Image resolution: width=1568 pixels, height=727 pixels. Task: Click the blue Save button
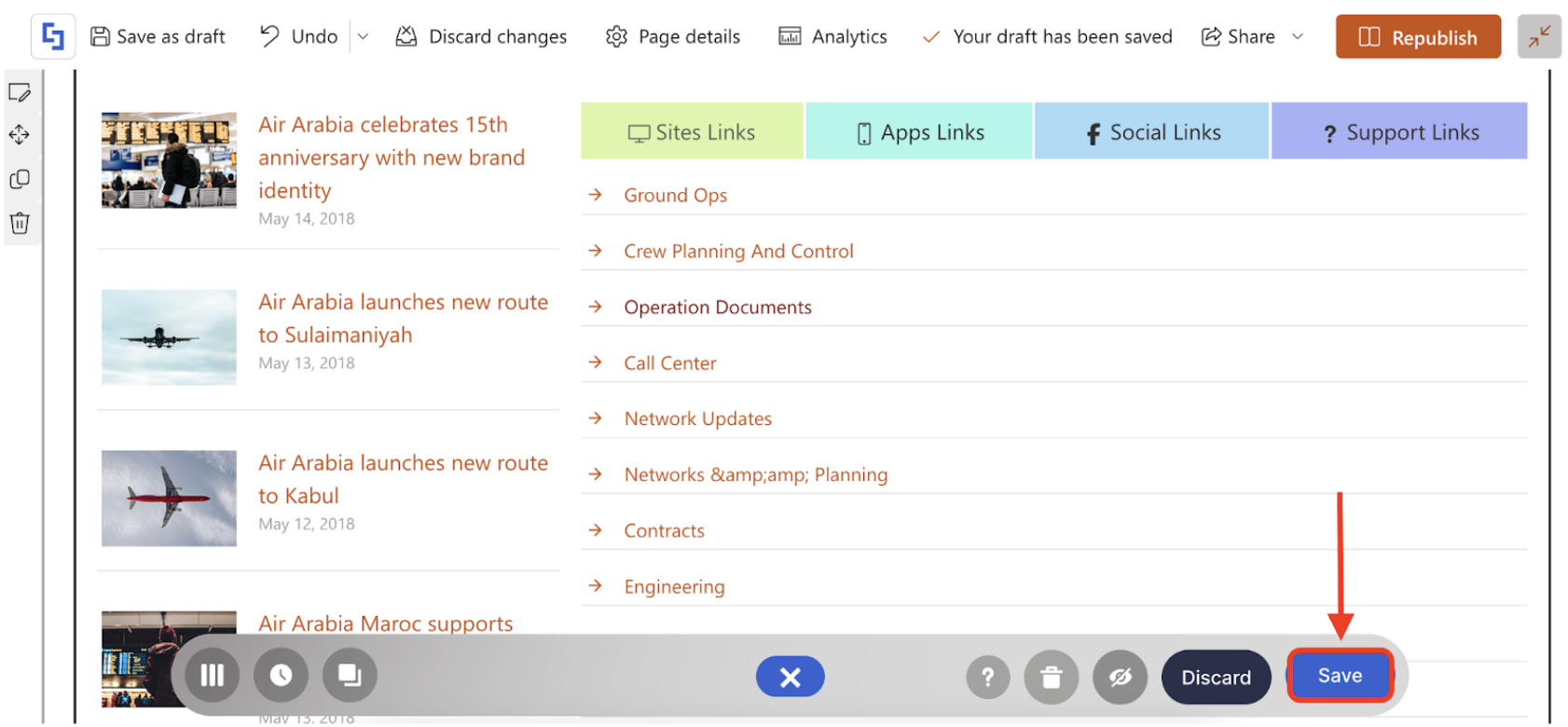[x=1341, y=676]
